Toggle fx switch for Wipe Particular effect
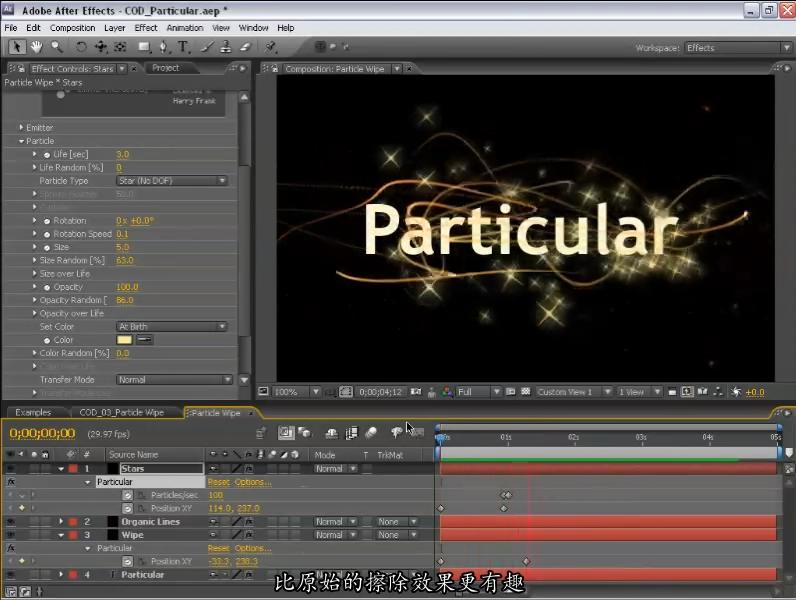Screen dimensions: 796x600 tap(11, 548)
